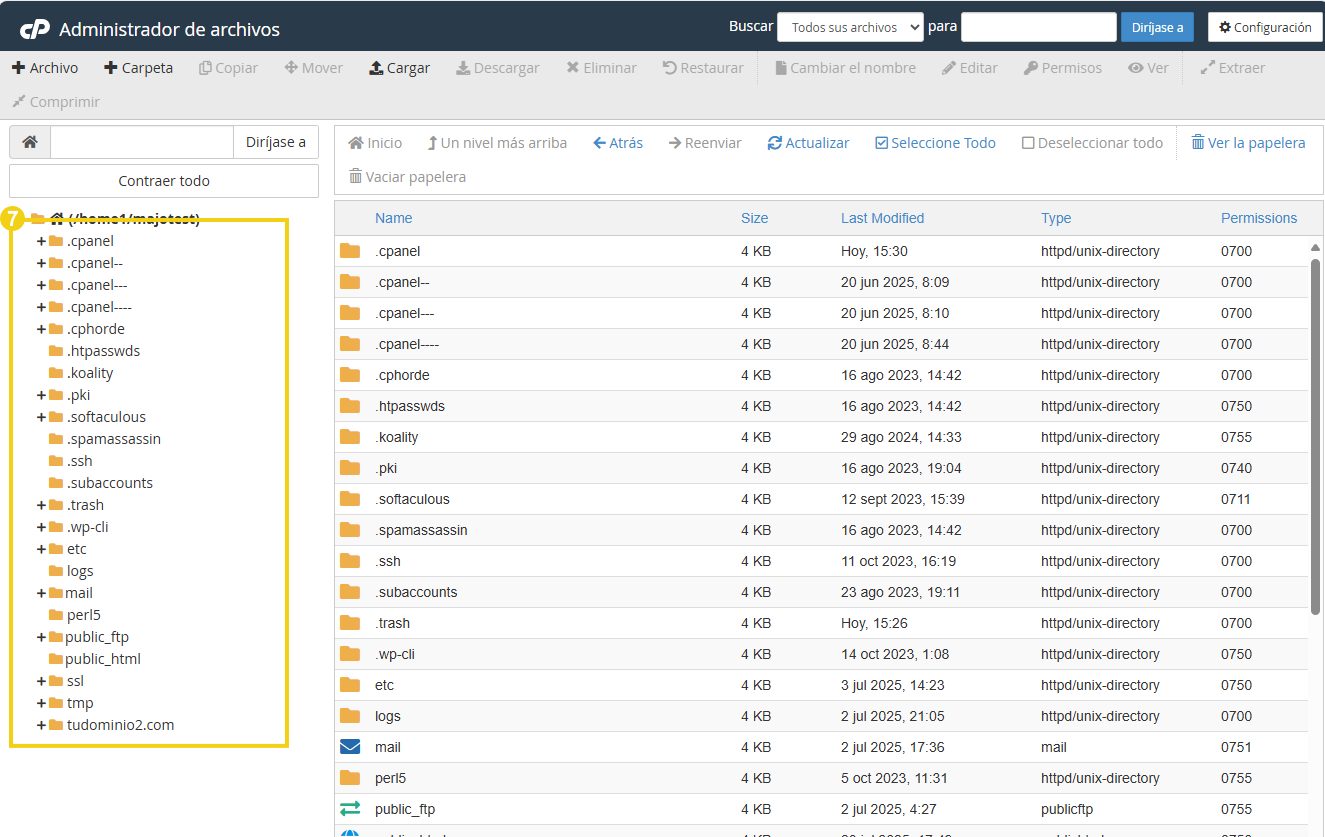1325x837 pixels.
Task: Sort files by Last Modified column
Action: click(x=882, y=218)
